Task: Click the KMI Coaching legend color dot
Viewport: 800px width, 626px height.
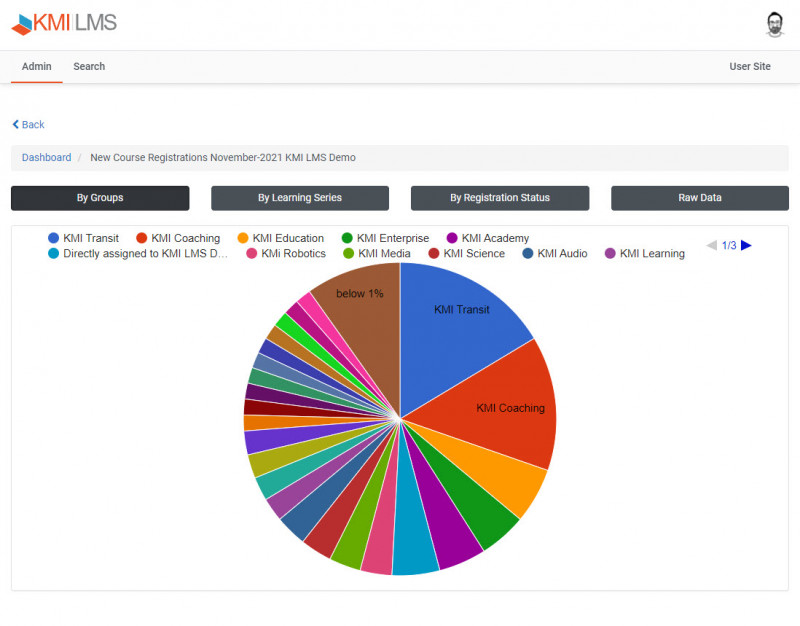Action: click(x=142, y=238)
